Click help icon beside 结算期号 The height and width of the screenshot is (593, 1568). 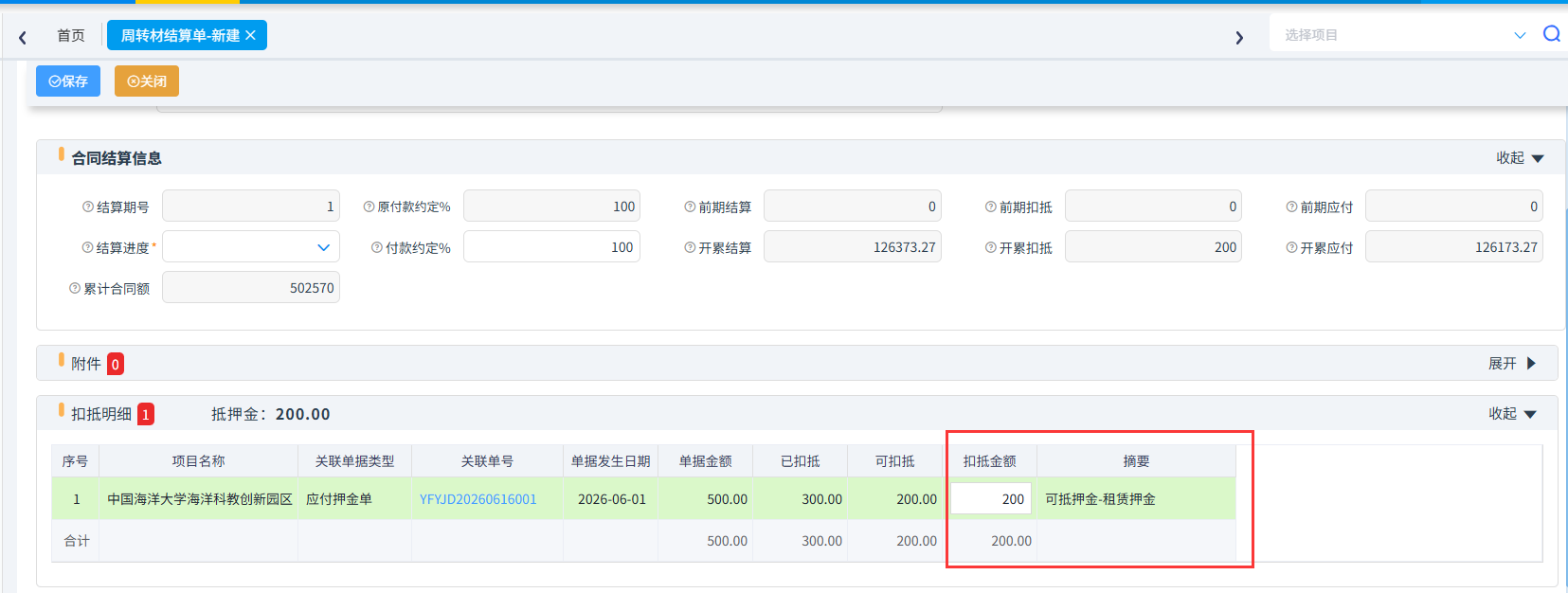click(88, 207)
